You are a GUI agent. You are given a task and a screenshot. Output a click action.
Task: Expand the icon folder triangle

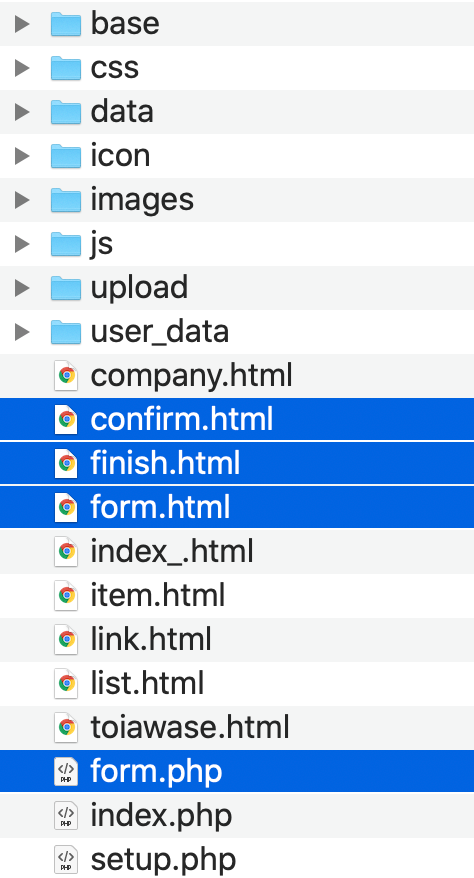[21, 156]
